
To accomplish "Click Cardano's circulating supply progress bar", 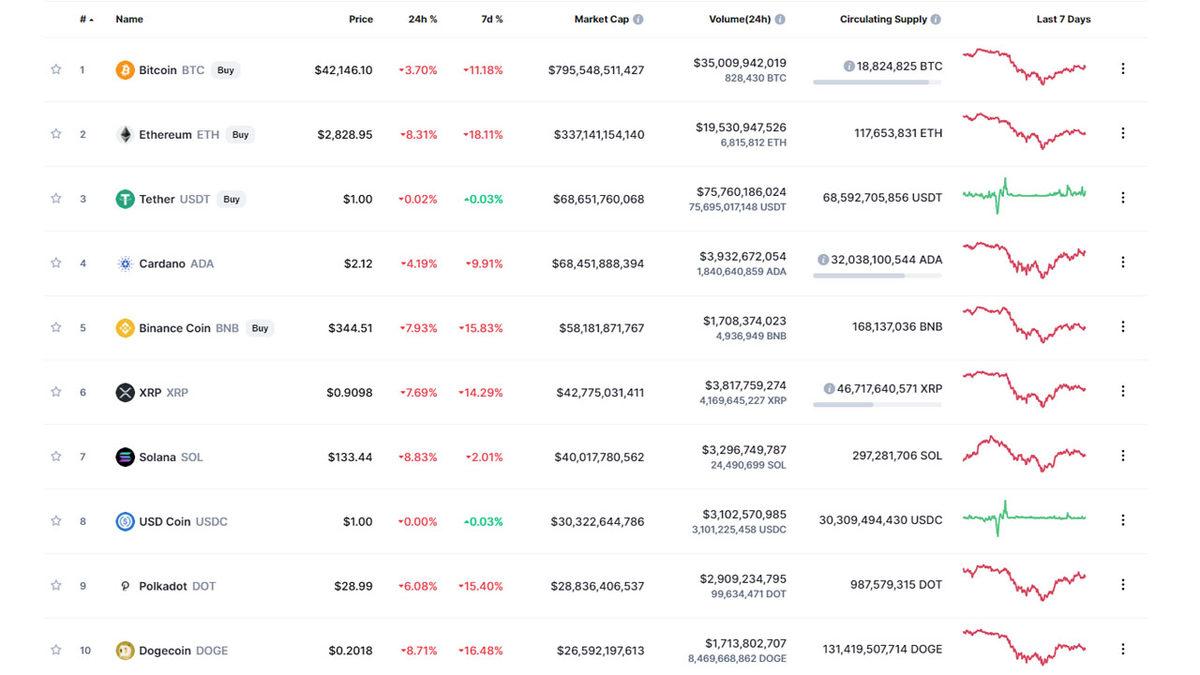I will point(876,275).
